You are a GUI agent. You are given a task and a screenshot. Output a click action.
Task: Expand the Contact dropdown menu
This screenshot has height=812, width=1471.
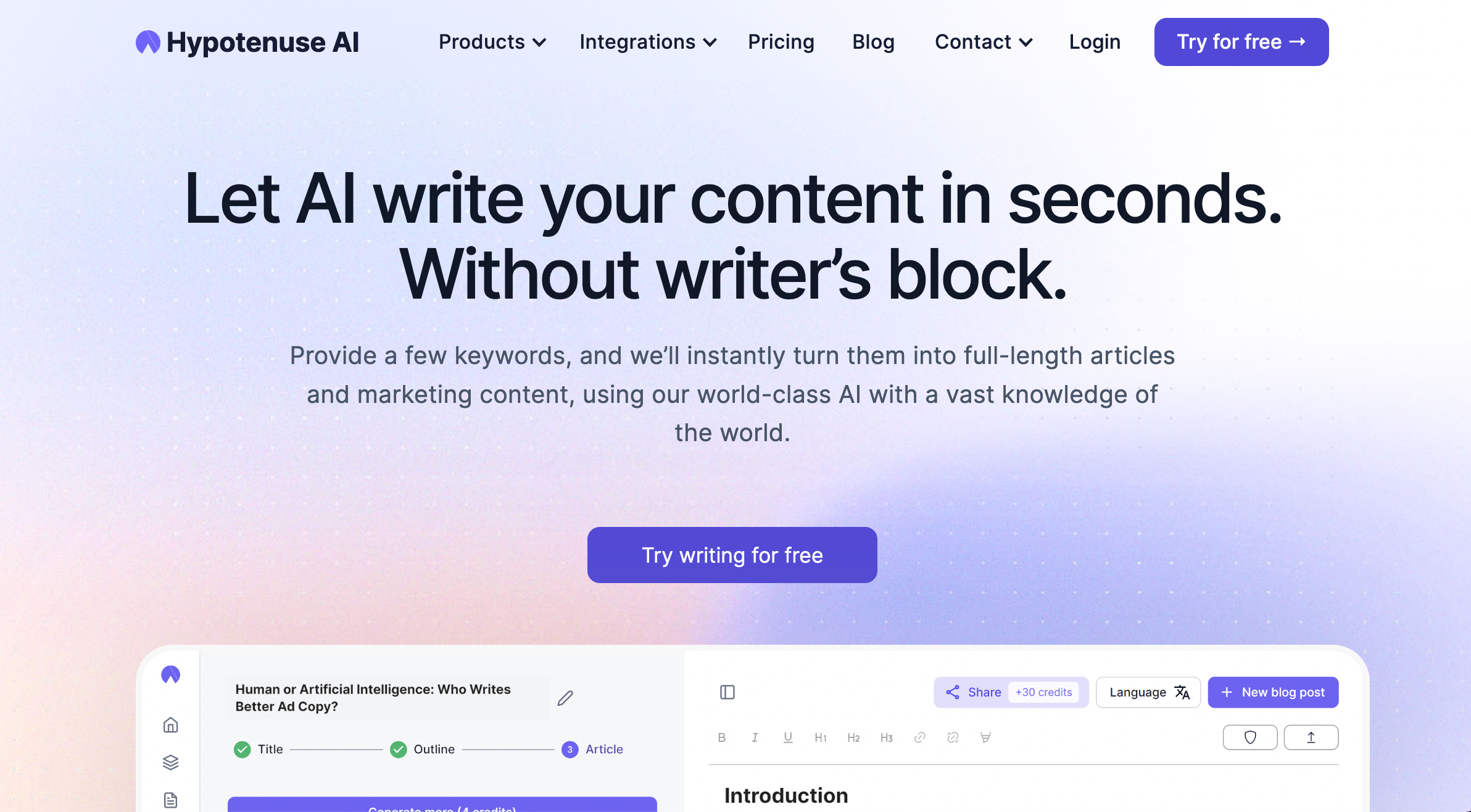point(982,41)
